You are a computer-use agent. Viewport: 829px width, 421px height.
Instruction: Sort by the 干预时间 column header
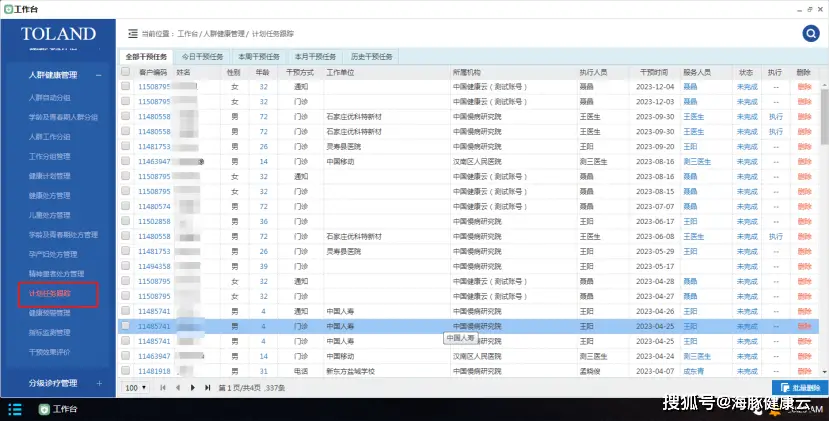pyautogui.click(x=653, y=72)
